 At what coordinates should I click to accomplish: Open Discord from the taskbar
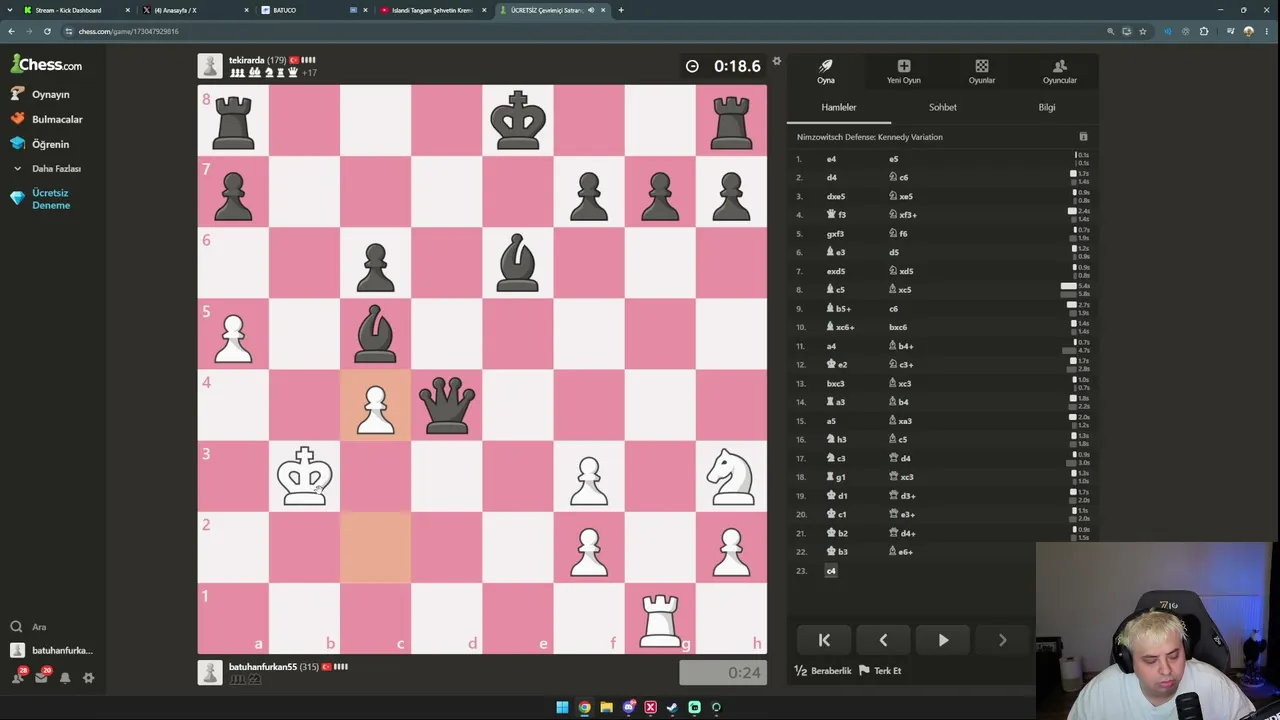click(628, 708)
